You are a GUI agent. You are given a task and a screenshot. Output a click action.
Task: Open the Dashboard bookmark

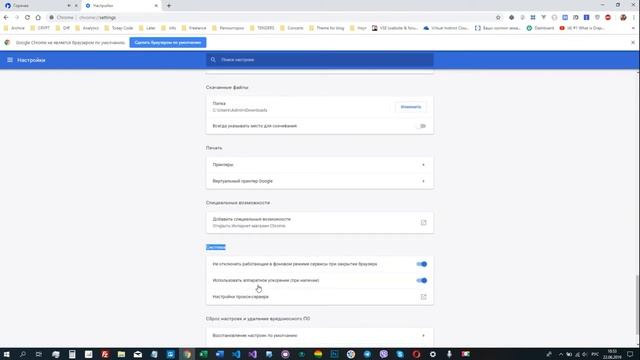click(540, 28)
